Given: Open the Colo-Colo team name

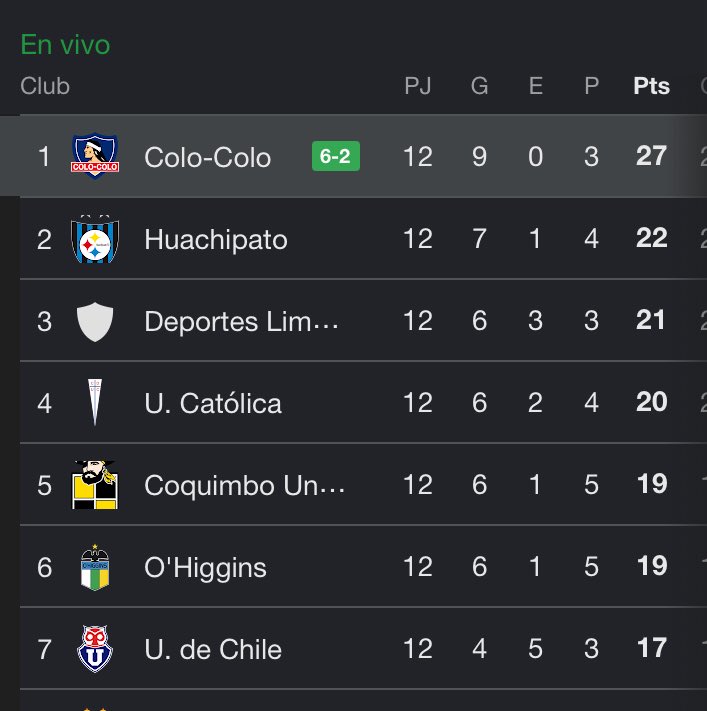Looking at the screenshot, I should (x=207, y=157).
